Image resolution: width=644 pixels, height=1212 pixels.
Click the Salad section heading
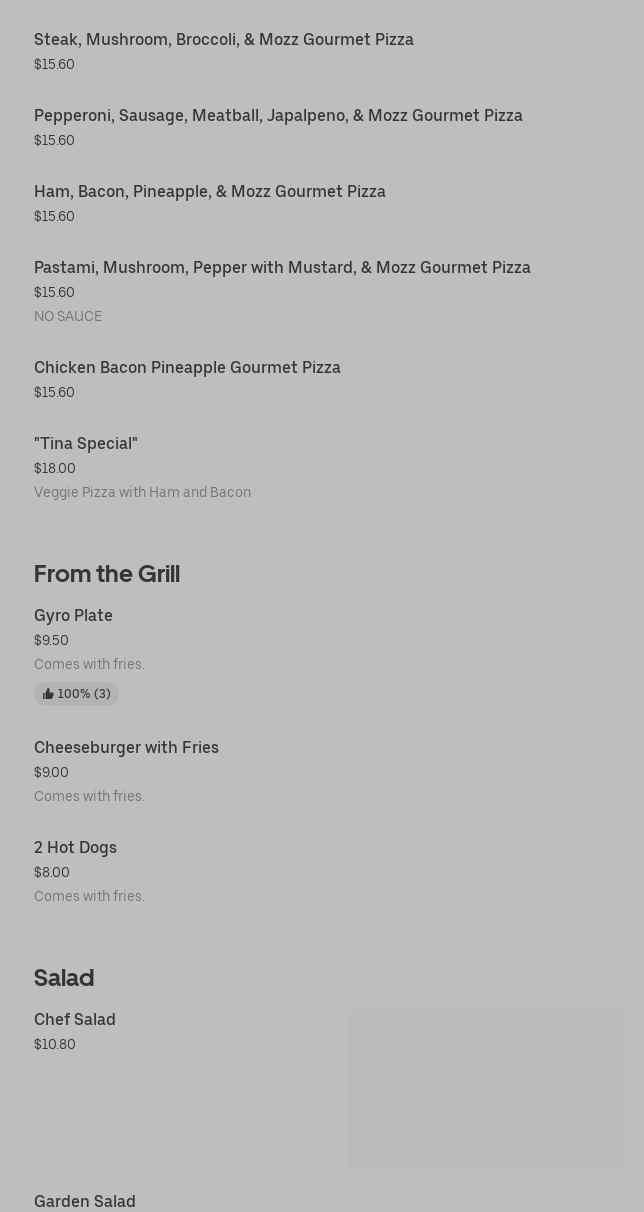click(x=64, y=978)
